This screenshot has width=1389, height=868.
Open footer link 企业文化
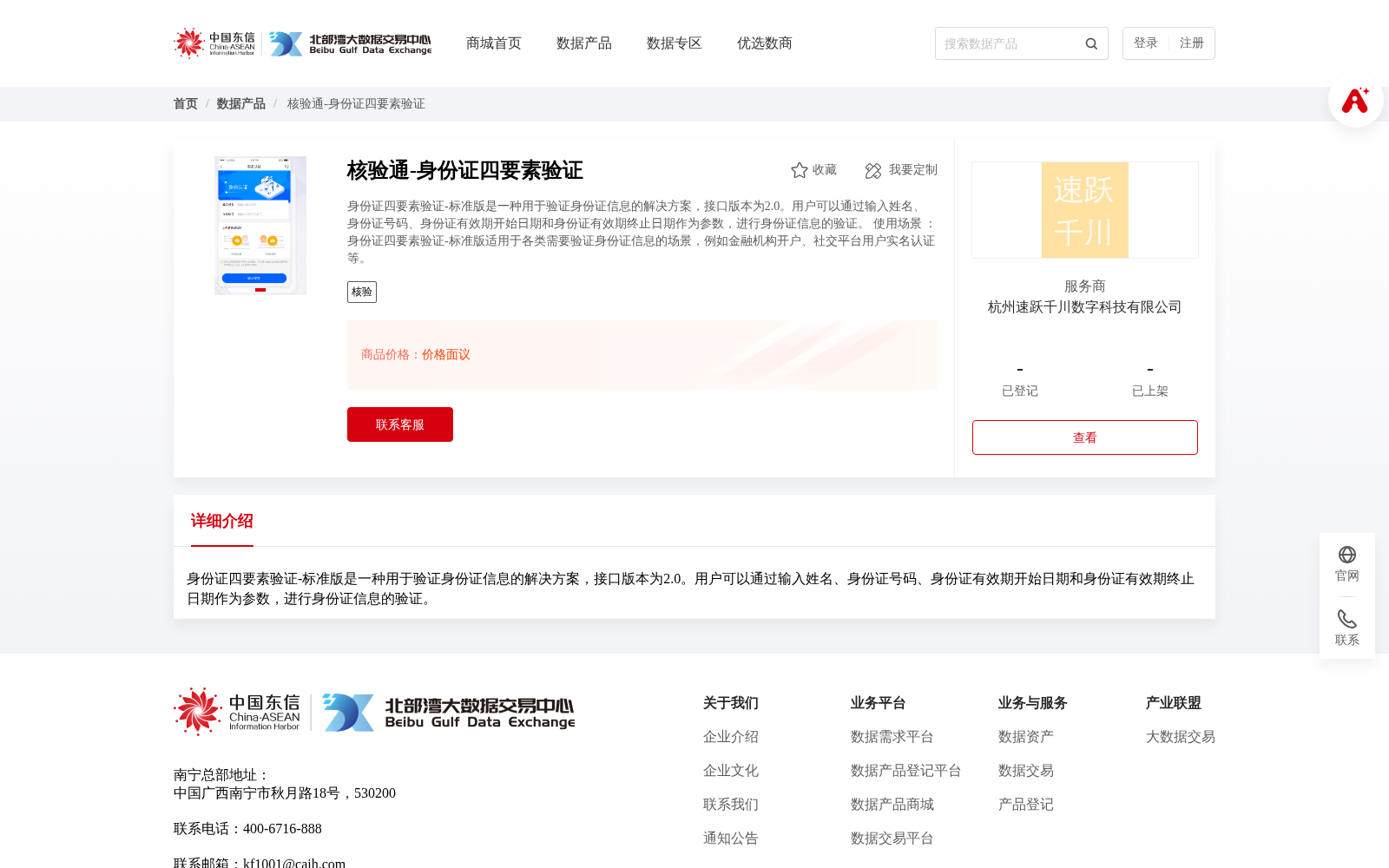tap(731, 771)
